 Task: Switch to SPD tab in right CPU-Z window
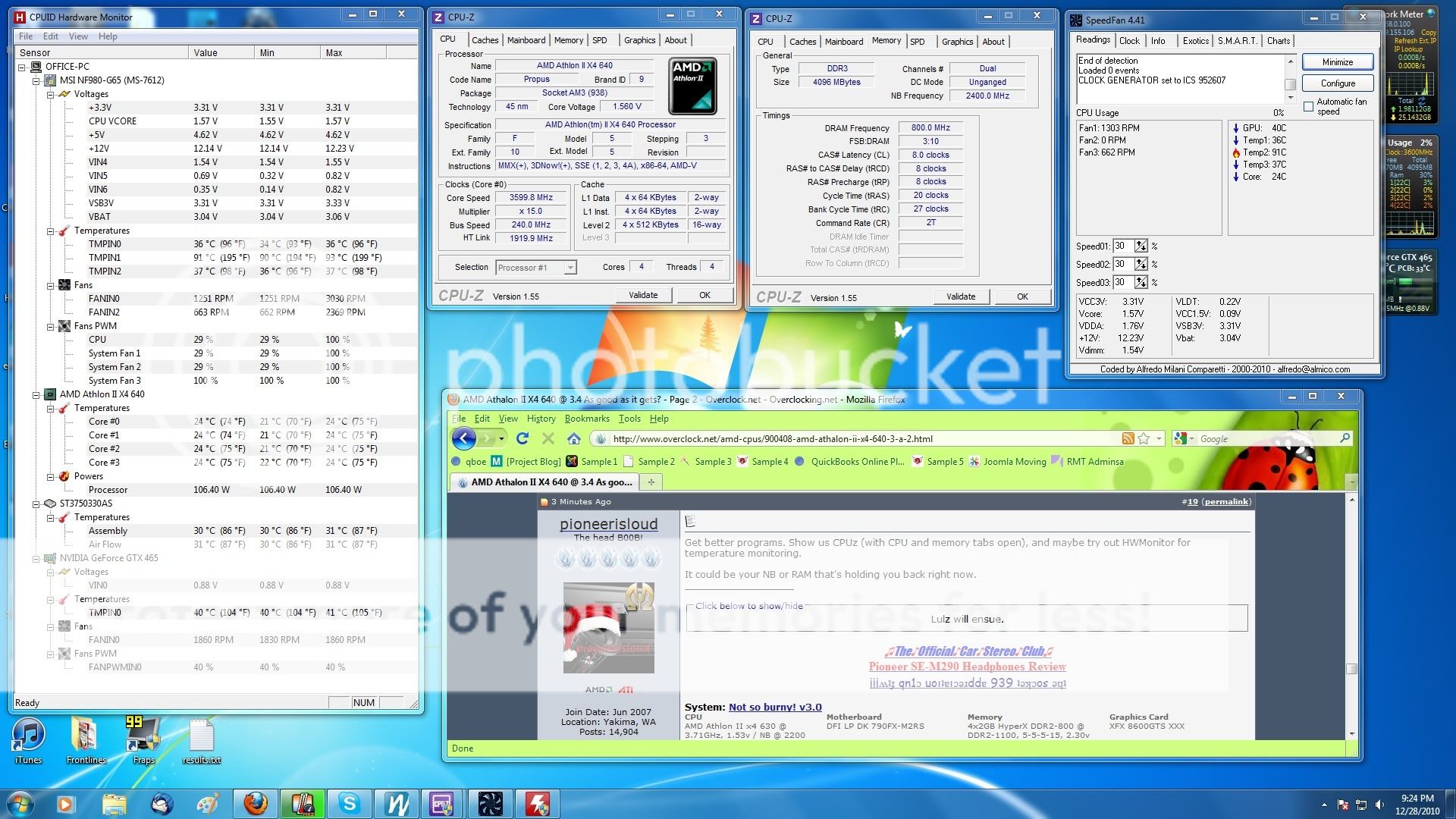[x=918, y=42]
